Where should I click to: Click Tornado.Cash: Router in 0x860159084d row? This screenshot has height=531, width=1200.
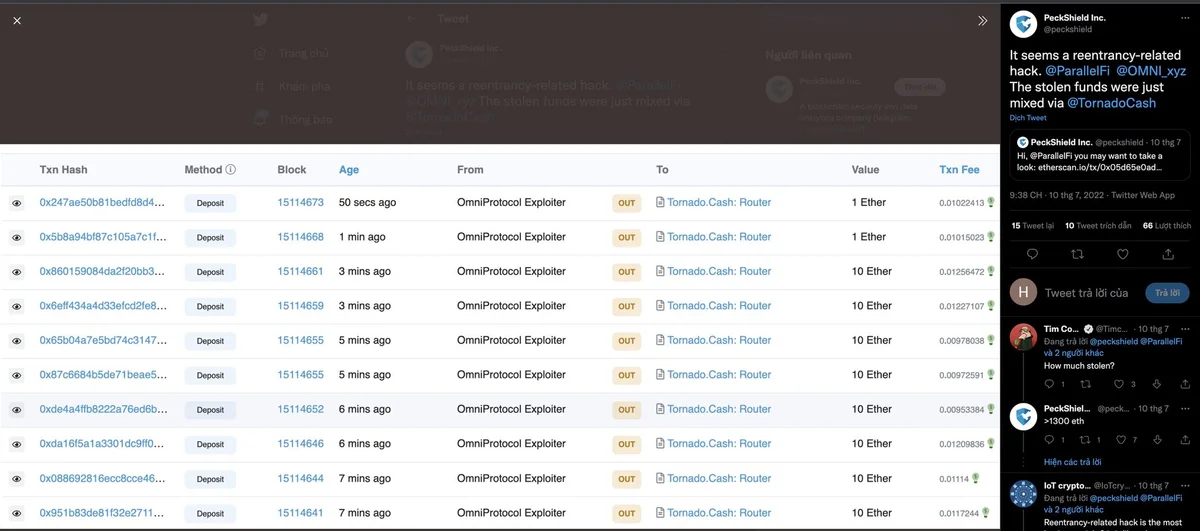pos(719,271)
